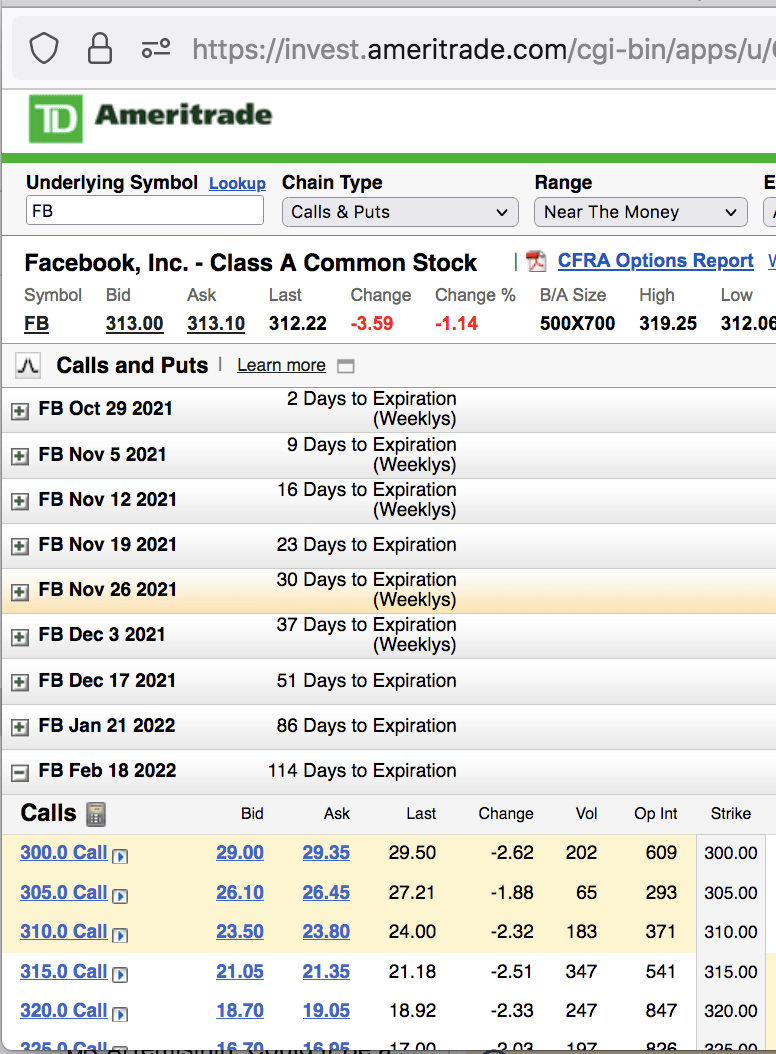Click the 319.25 High value
The height and width of the screenshot is (1054, 776).
pos(668,324)
